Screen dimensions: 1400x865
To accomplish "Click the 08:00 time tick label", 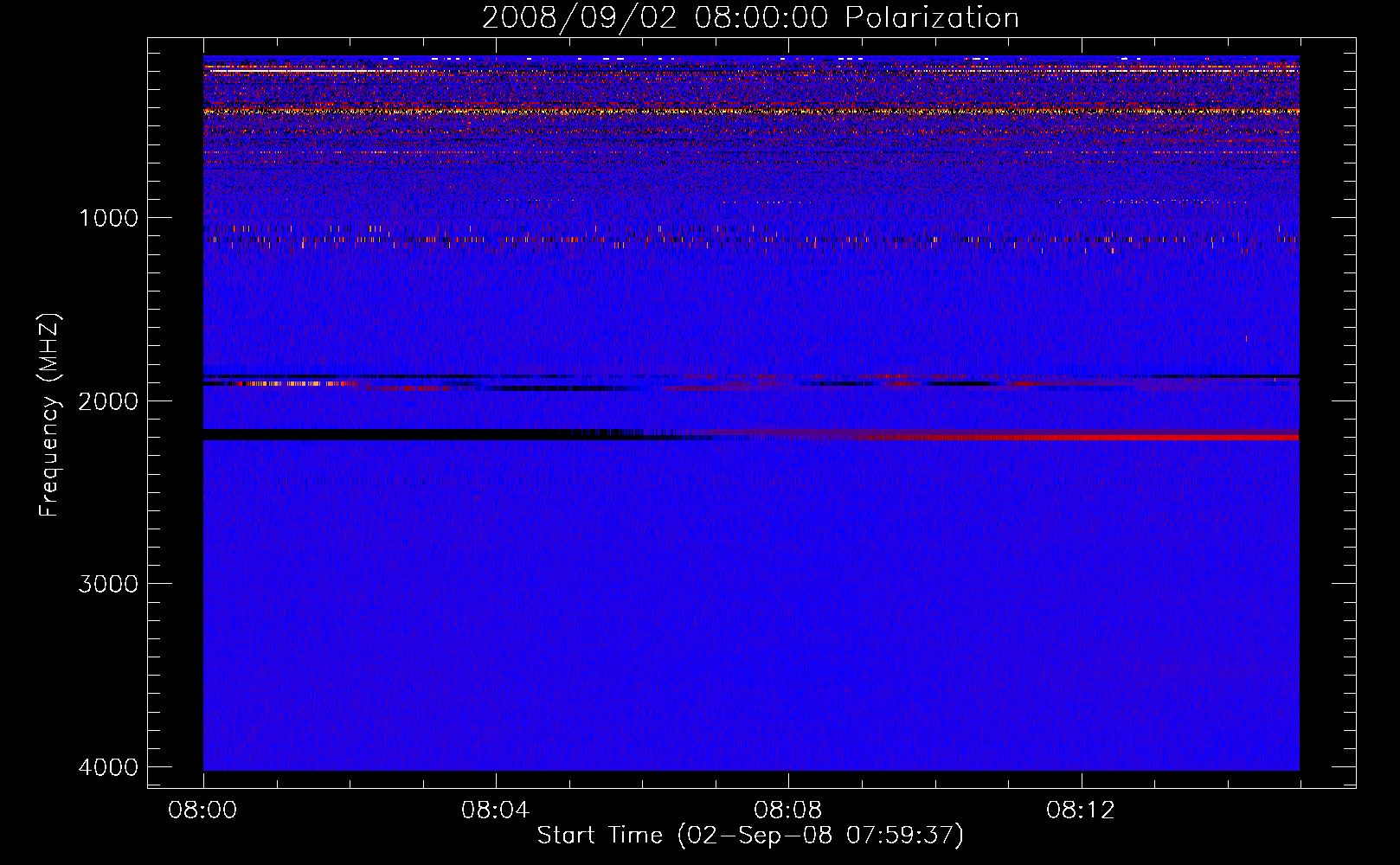I will tap(203, 811).
